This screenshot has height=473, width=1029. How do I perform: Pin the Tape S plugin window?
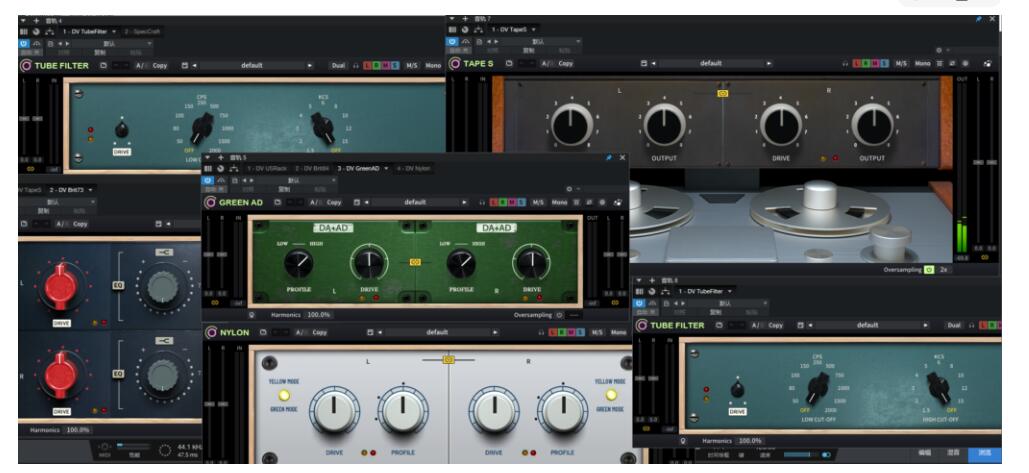(x=978, y=20)
